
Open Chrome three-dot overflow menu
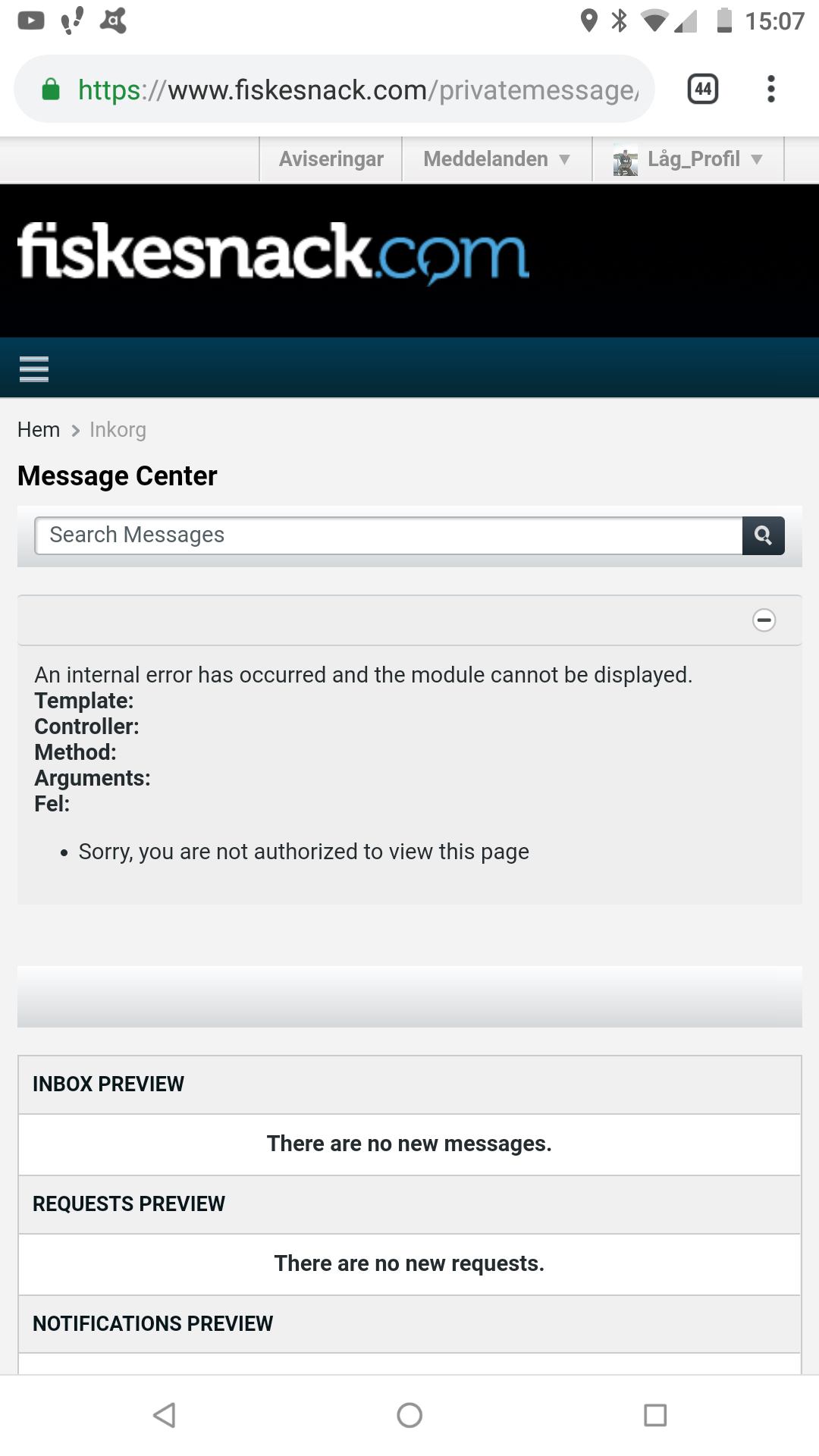point(770,89)
